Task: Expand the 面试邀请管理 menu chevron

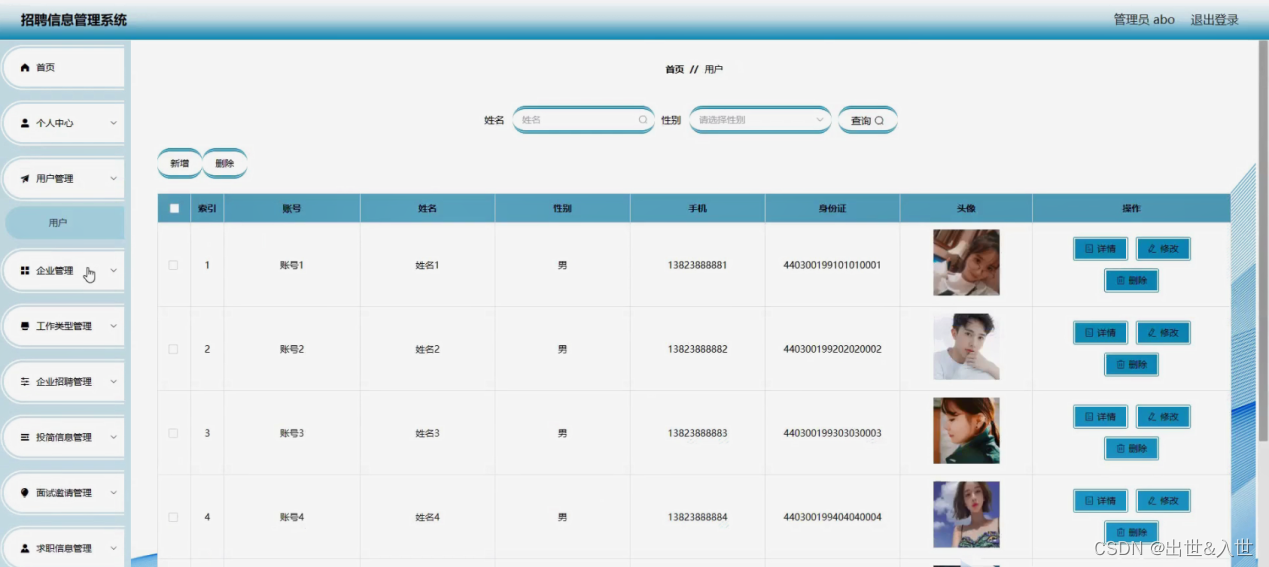Action: click(x=113, y=492)
